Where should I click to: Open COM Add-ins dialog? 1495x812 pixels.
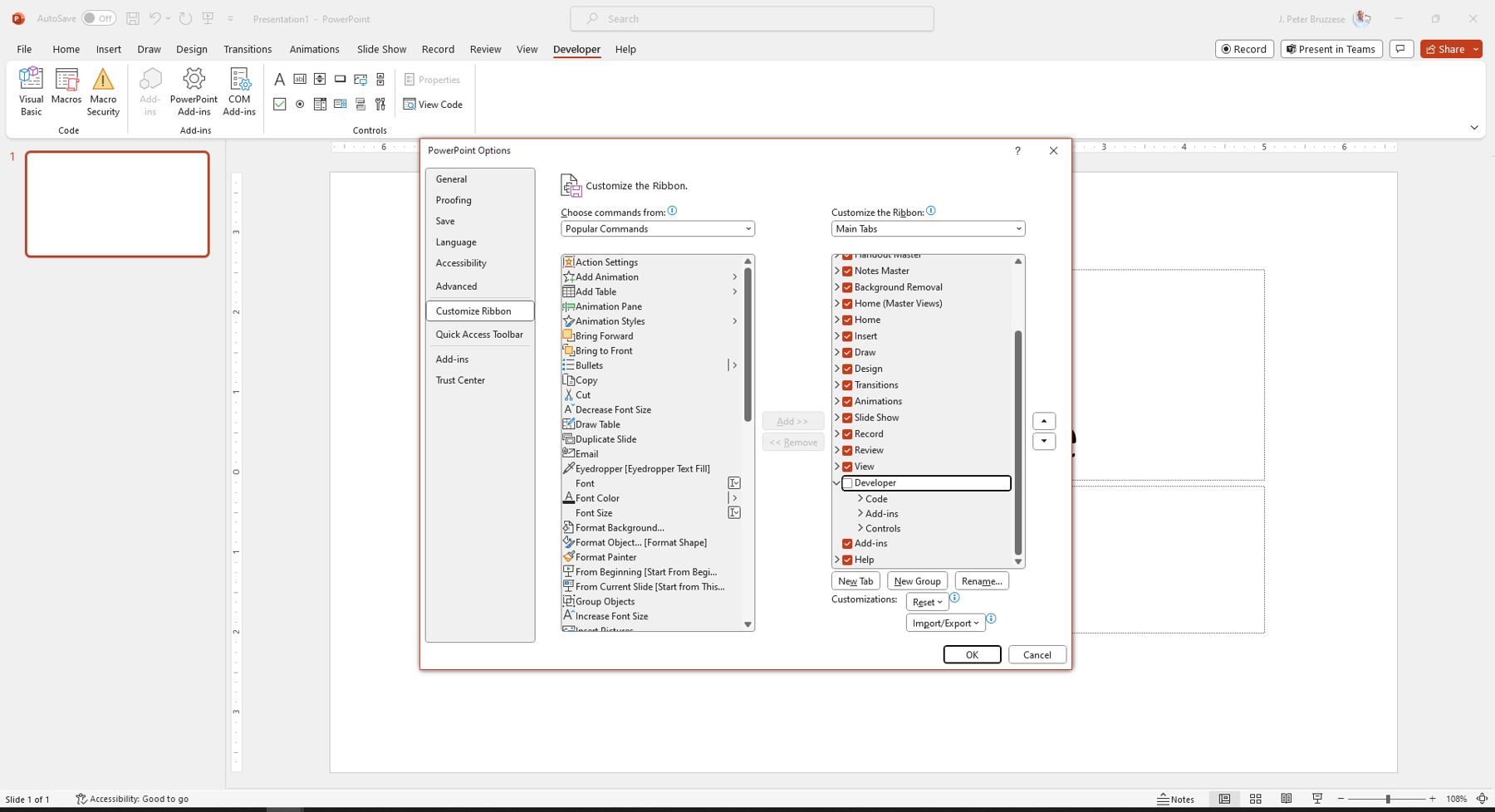coord(239,91)
